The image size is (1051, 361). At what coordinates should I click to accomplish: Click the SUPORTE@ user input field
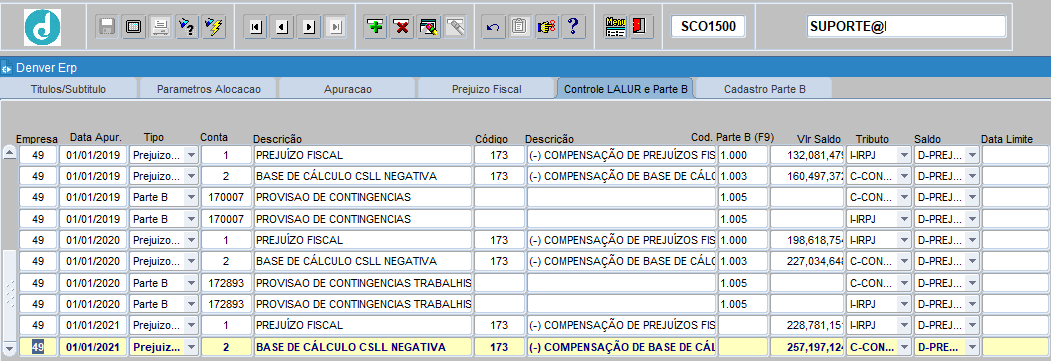pos(907,27)
